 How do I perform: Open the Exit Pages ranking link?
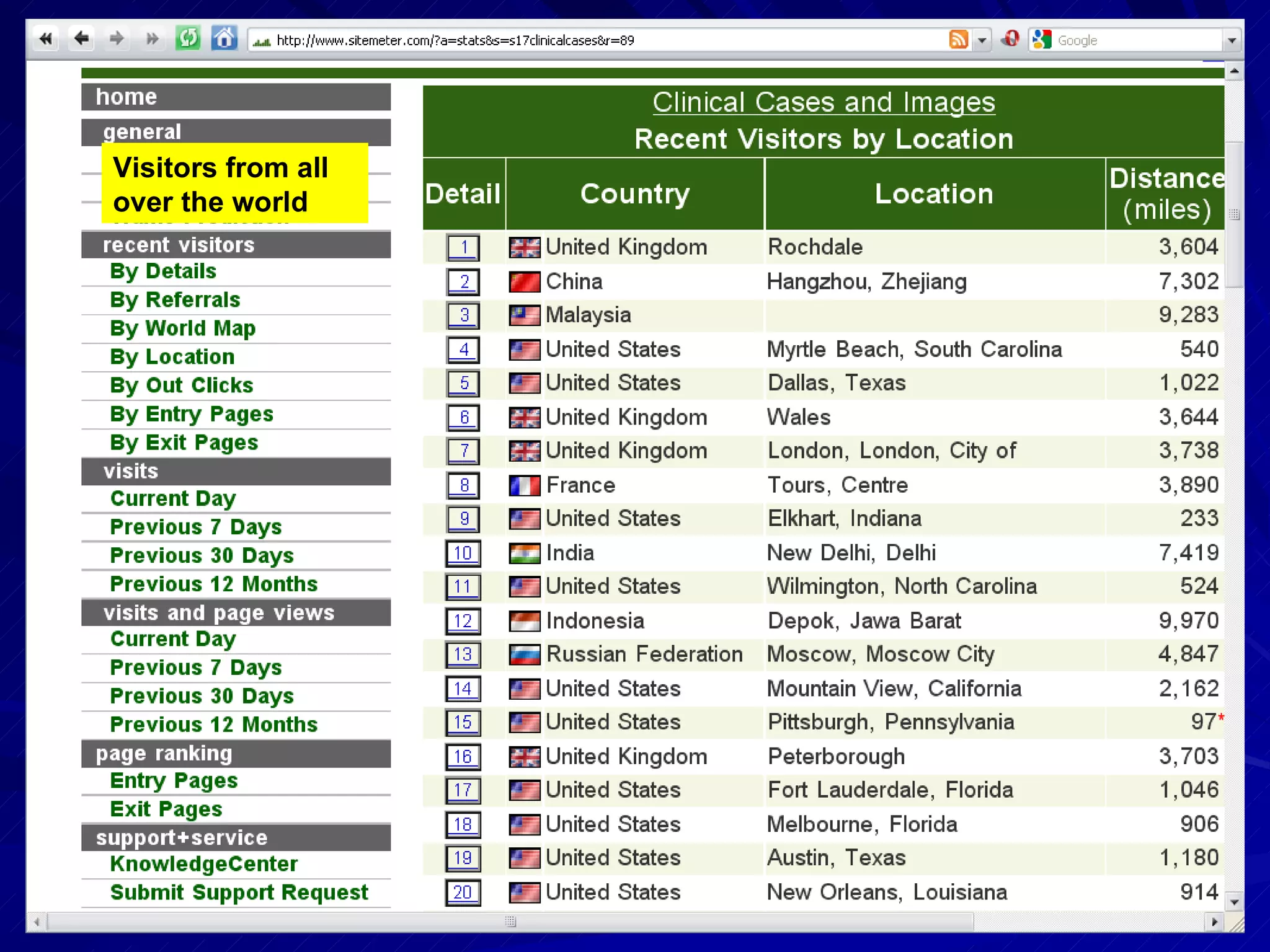[x=166, y=809]
